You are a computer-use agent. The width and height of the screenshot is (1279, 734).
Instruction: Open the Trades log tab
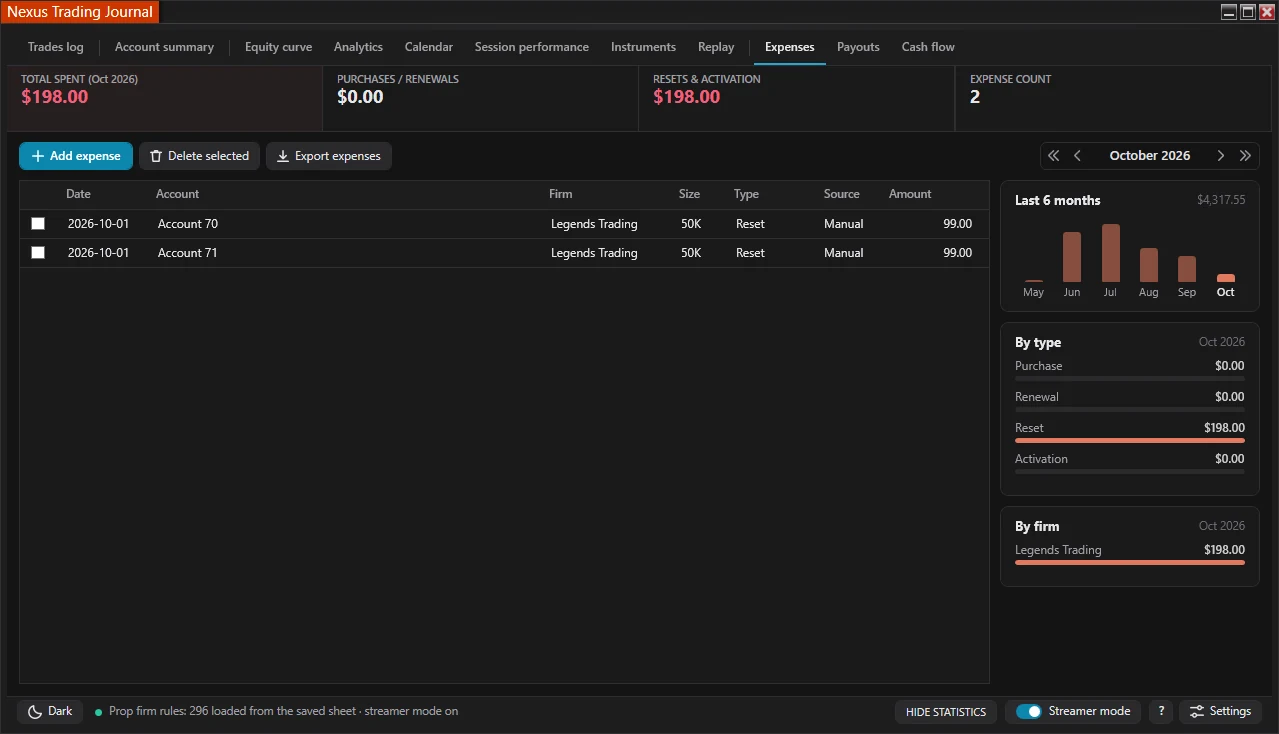[56, 47]
